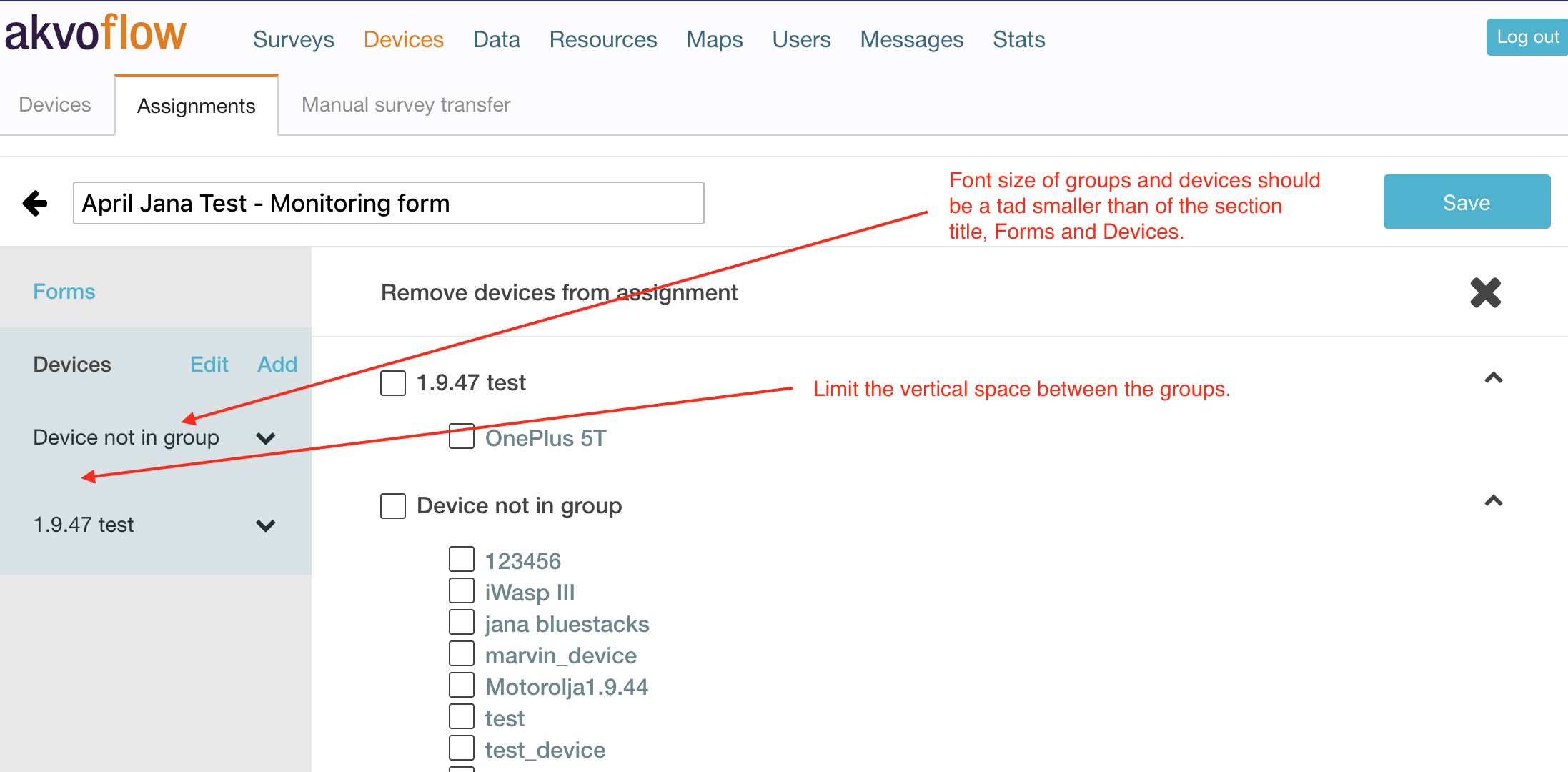Click the Add link next to Devices

[x=277, y=364]
